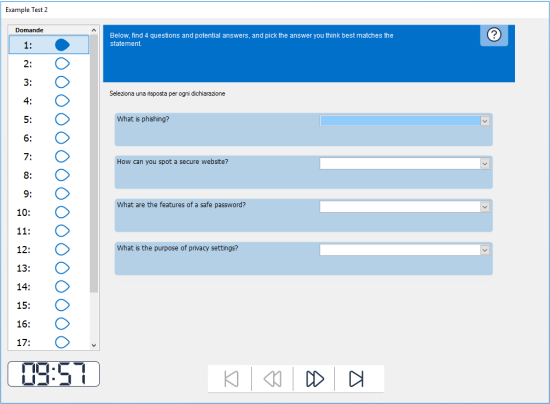Jump to the last question icon
The width and height of the screenshot is (550, 404).
pyautogui.click(x=356, y=379)
